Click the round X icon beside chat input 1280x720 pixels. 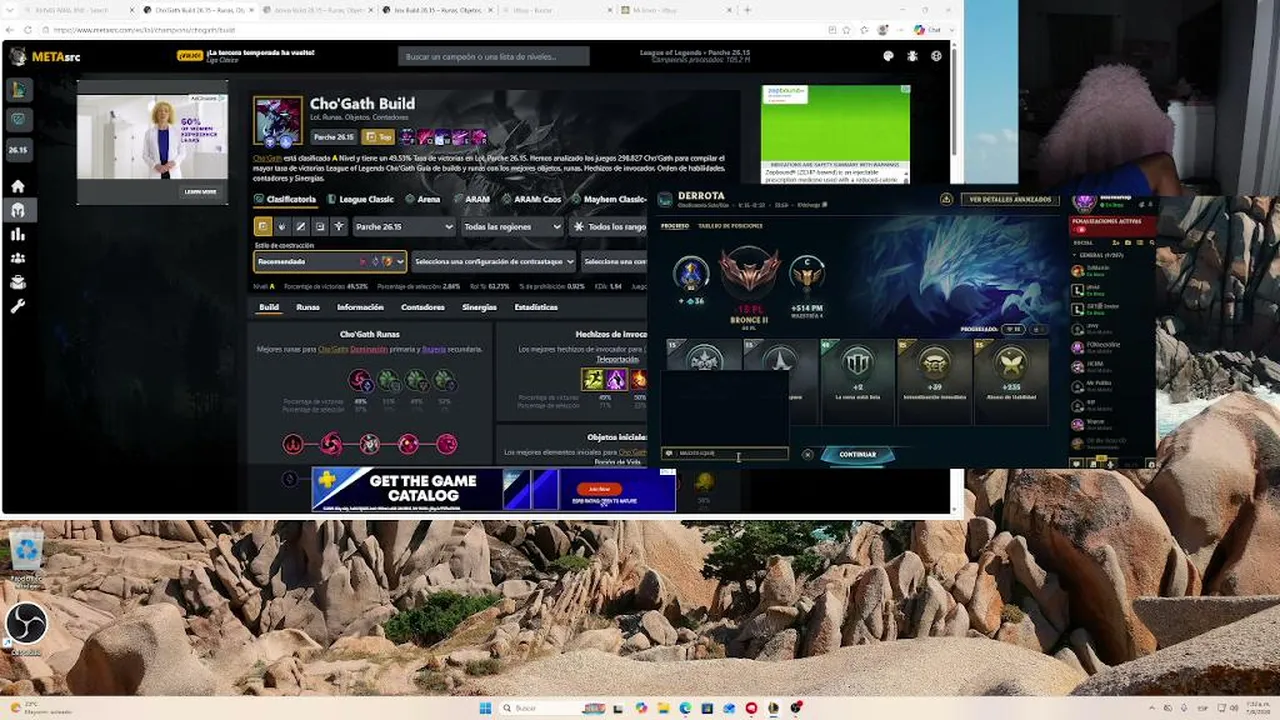click(808, 454)
